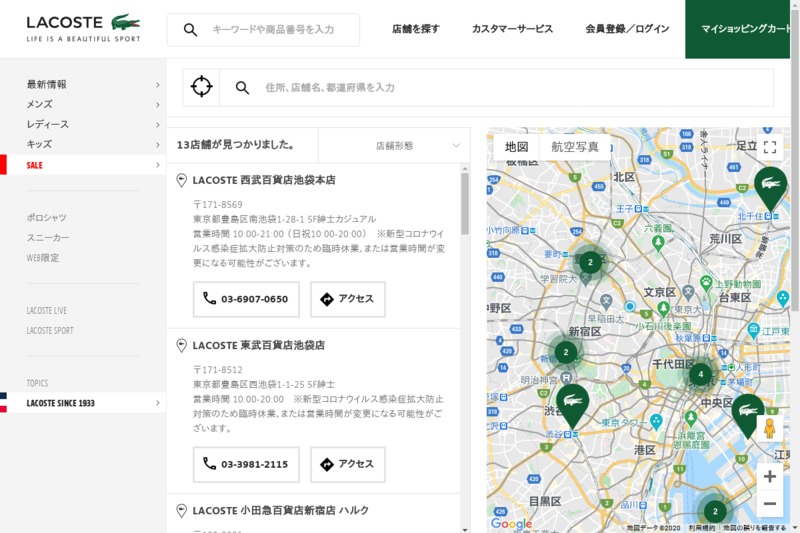This screenshot has height=533, width=800.
Task: Click keyword search input field
Action: click(273, 30)
